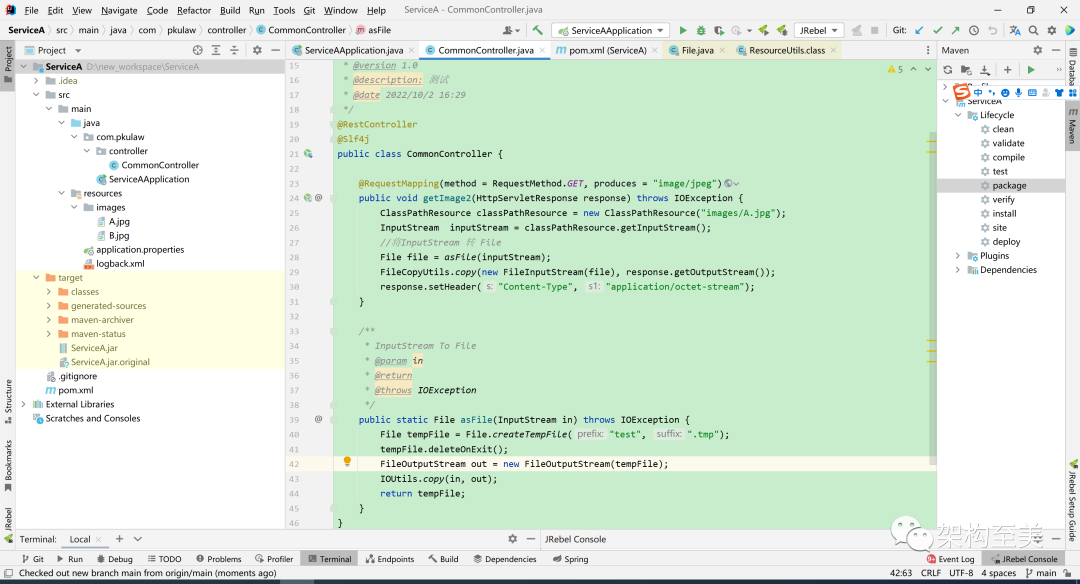
Task: Open the Refactor menu
Action: (194, 10)
